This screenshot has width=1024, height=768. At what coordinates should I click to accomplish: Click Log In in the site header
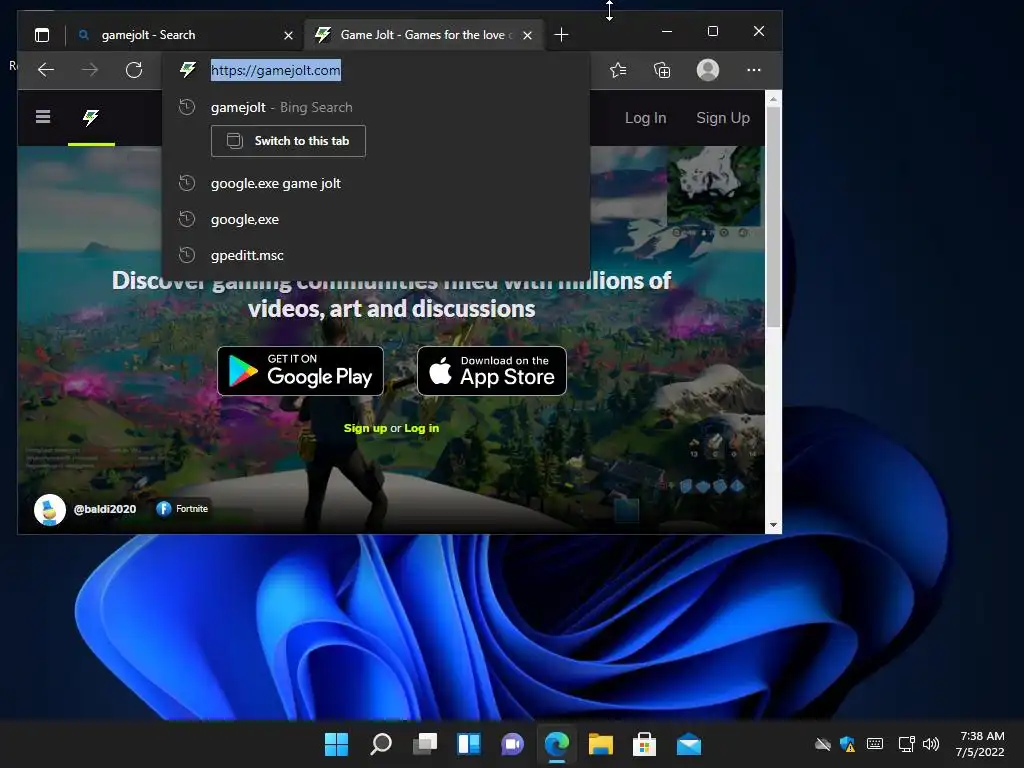645,118
